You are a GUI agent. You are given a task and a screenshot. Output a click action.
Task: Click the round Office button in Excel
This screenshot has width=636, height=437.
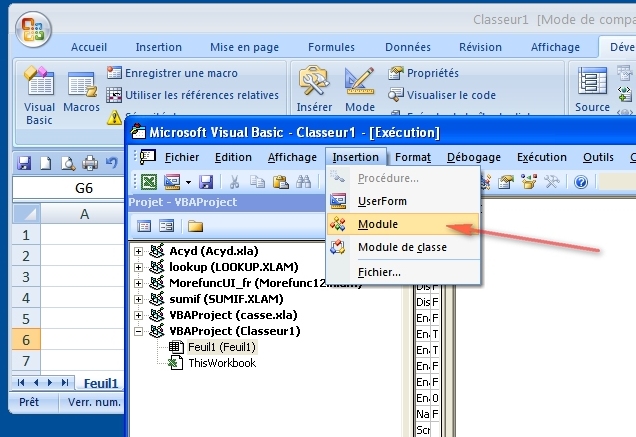[x=33, y=30]
